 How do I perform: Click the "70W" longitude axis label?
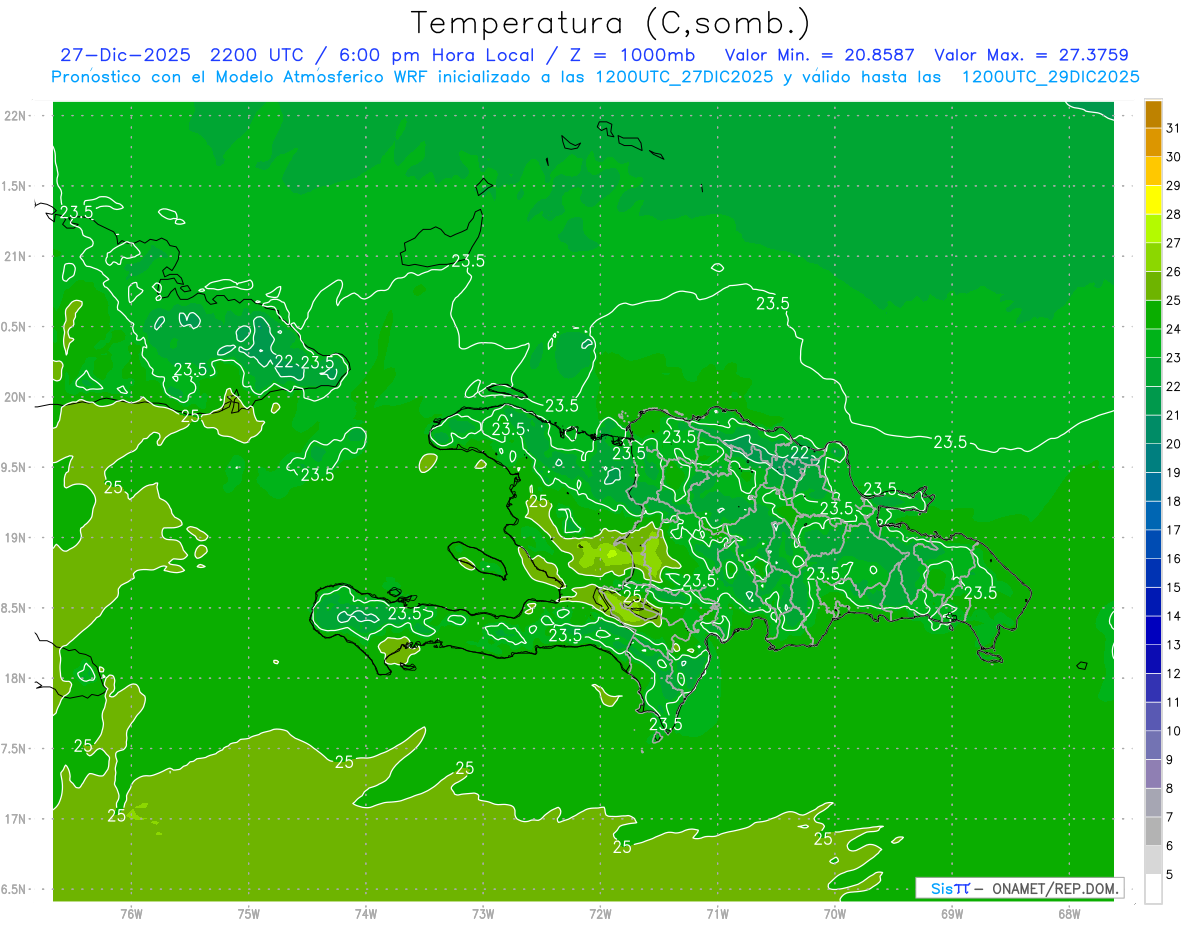tap(835, 914)
